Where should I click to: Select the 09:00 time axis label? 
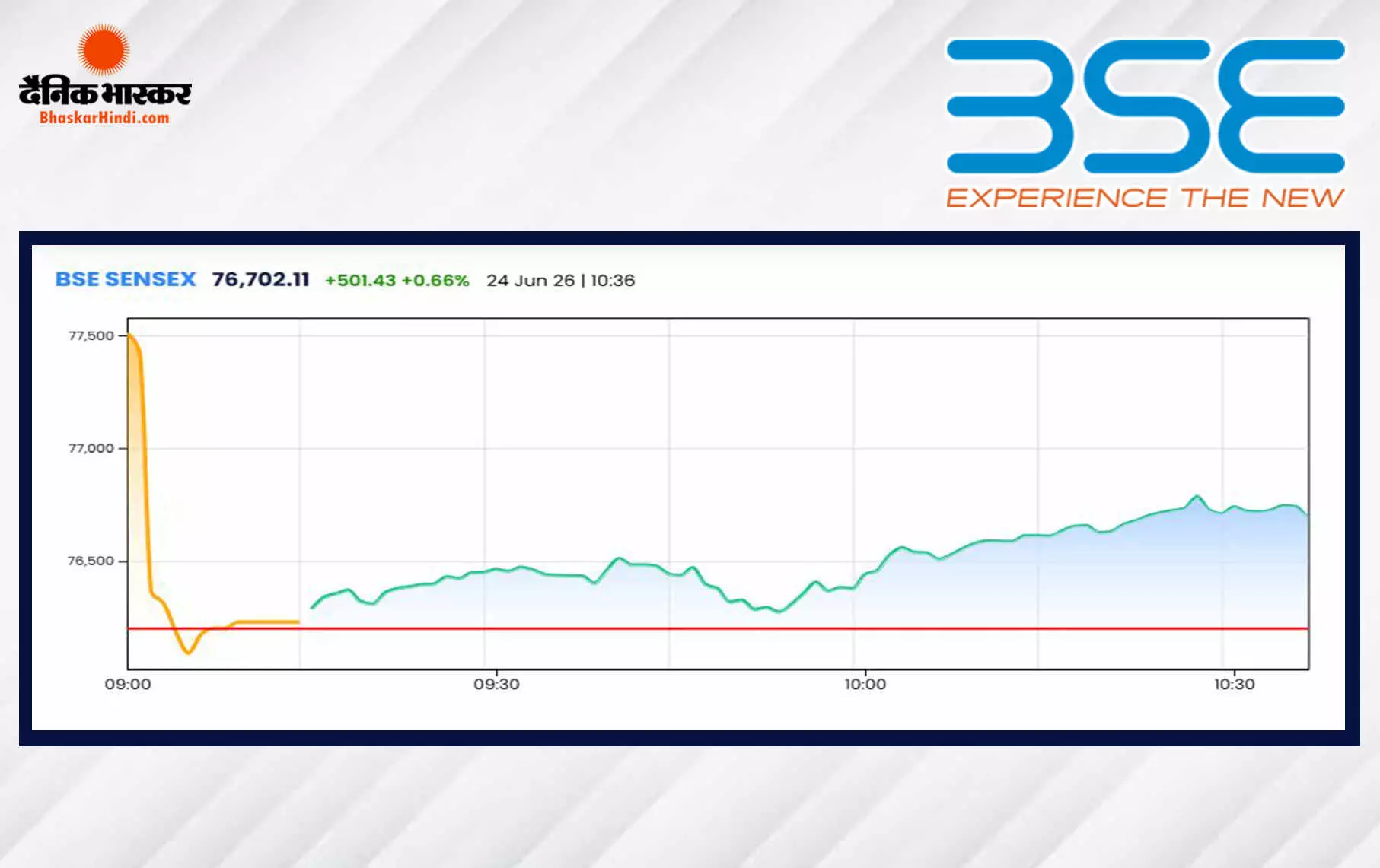[128, 684]
